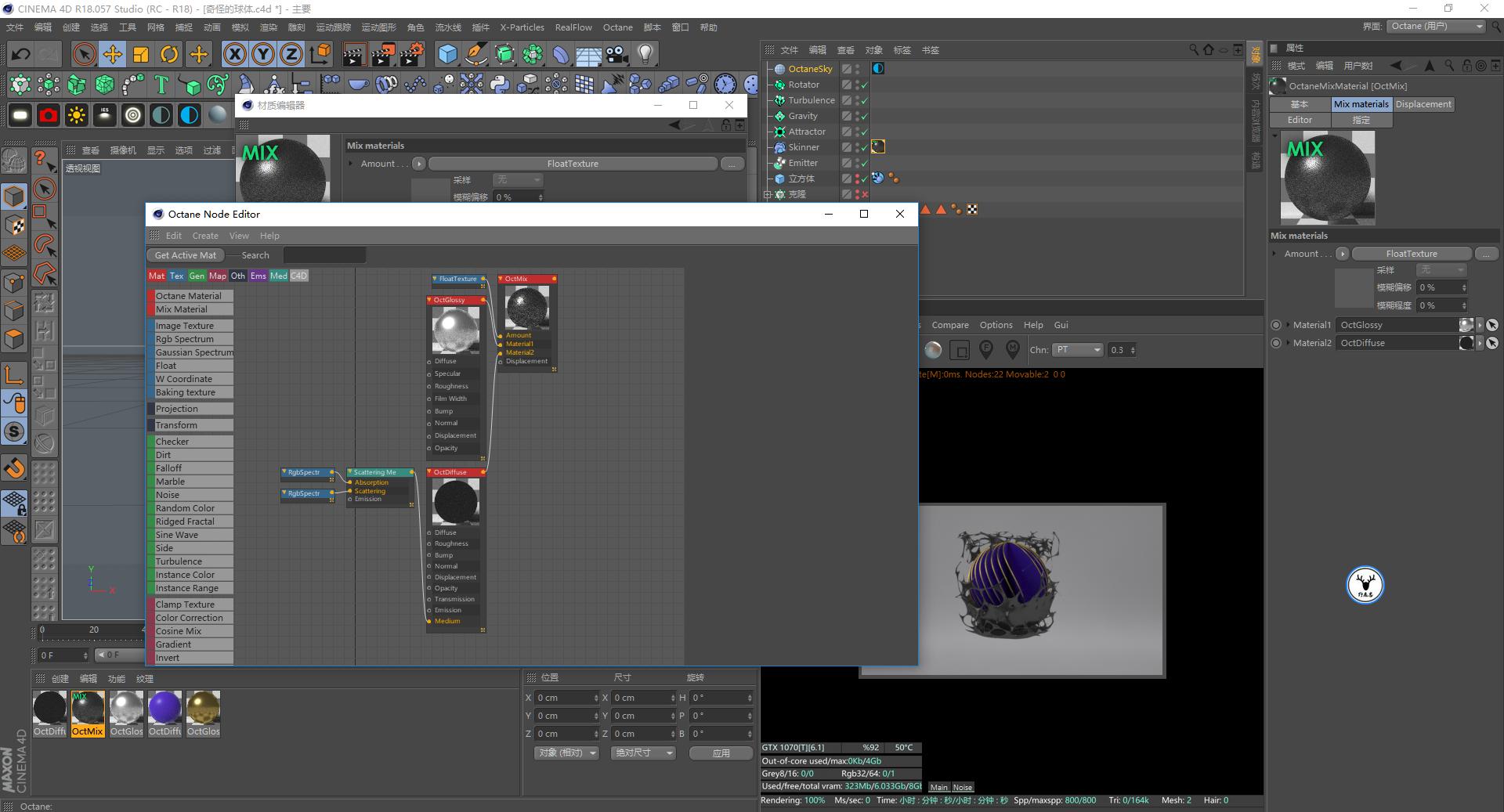Image resolution: width=1504 pixels, height=812 pixels.
Task: Toggle X axis lock icon
Action: (x=234, y=54)
